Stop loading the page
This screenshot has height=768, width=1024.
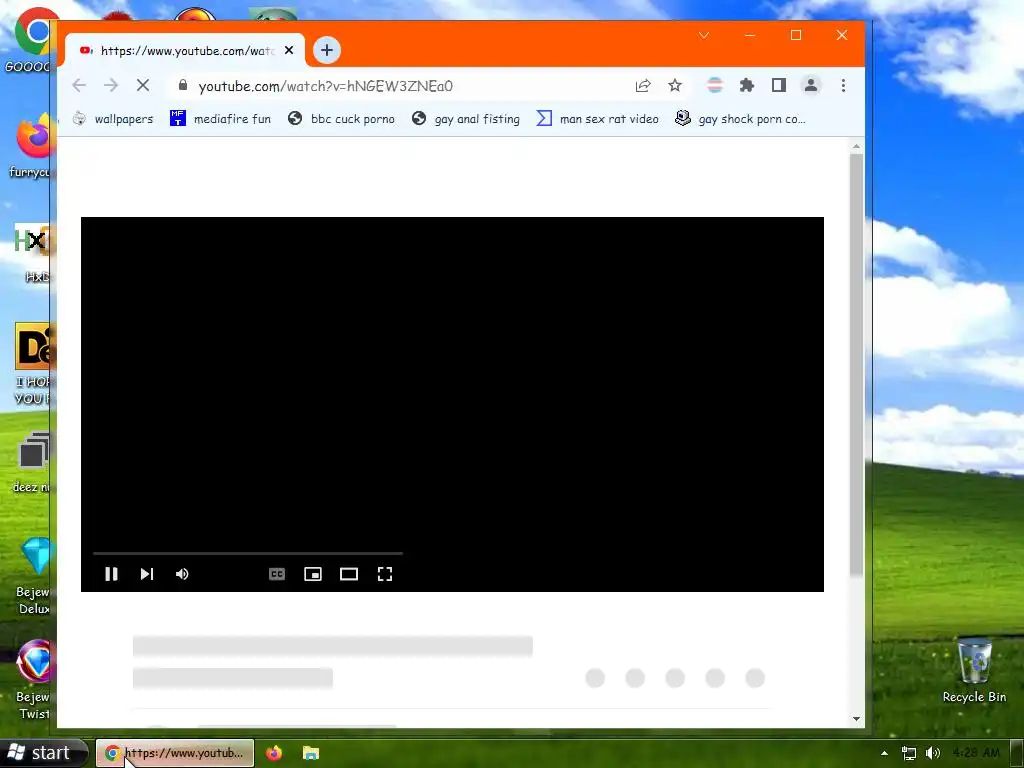(143, 86)
